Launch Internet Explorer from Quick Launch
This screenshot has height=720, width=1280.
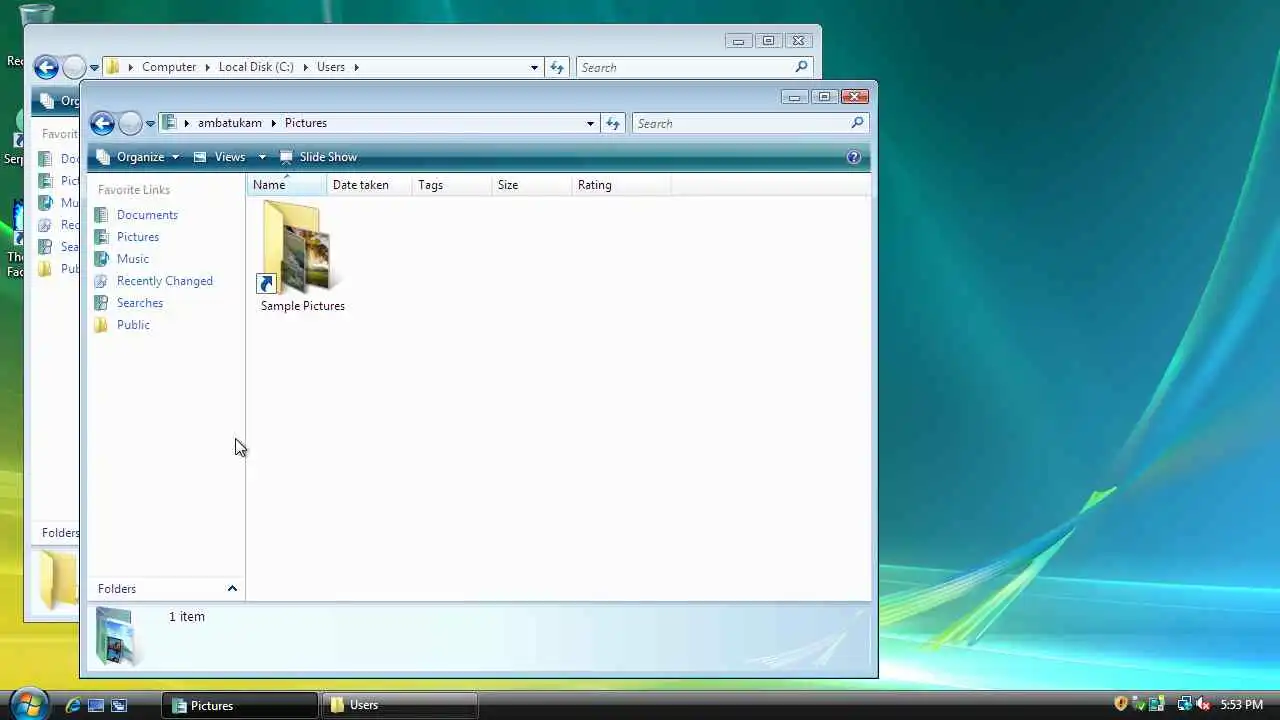[x=73, y=705]
